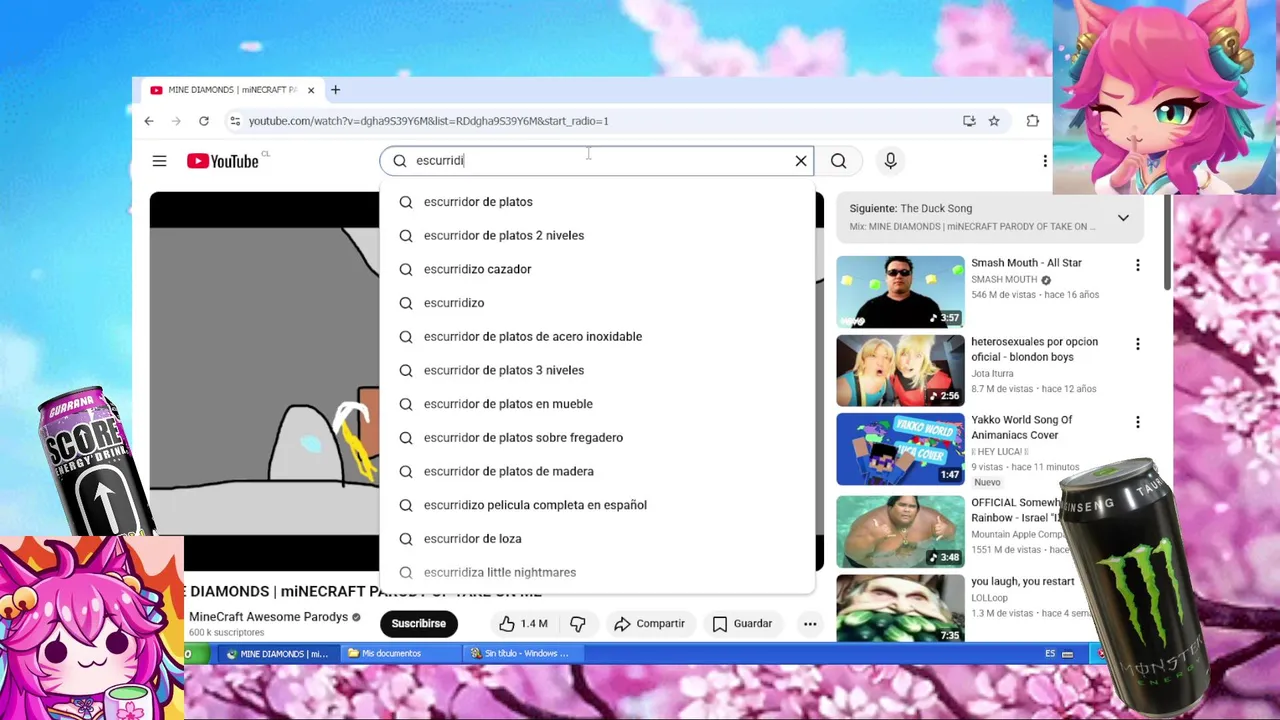1280x720 pixels.
Task: Open the 'you laugh, you restart' thumbnail
Action: tap(900, 609)
